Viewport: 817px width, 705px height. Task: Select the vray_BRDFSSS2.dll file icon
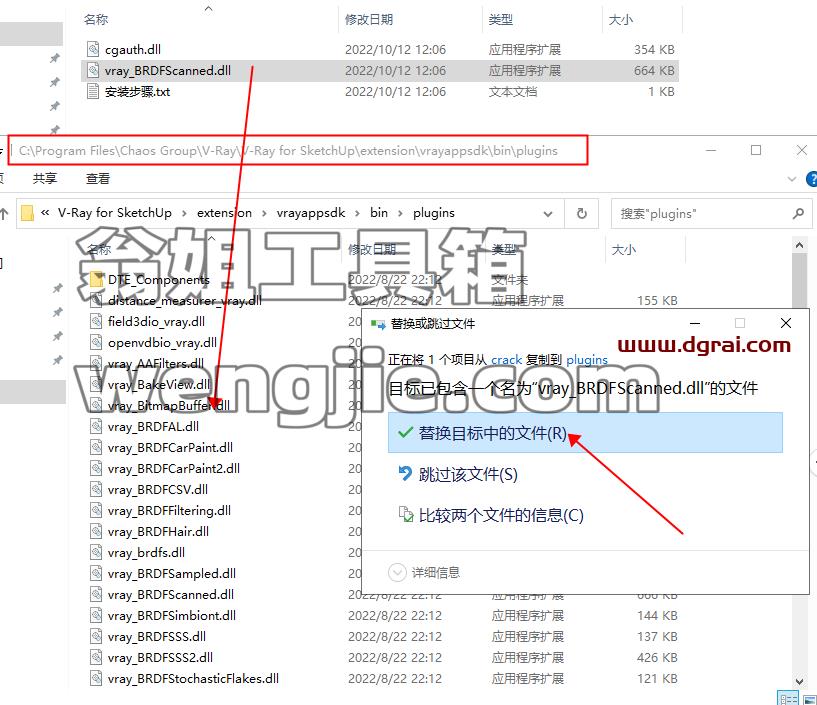[x=96, y=658]
